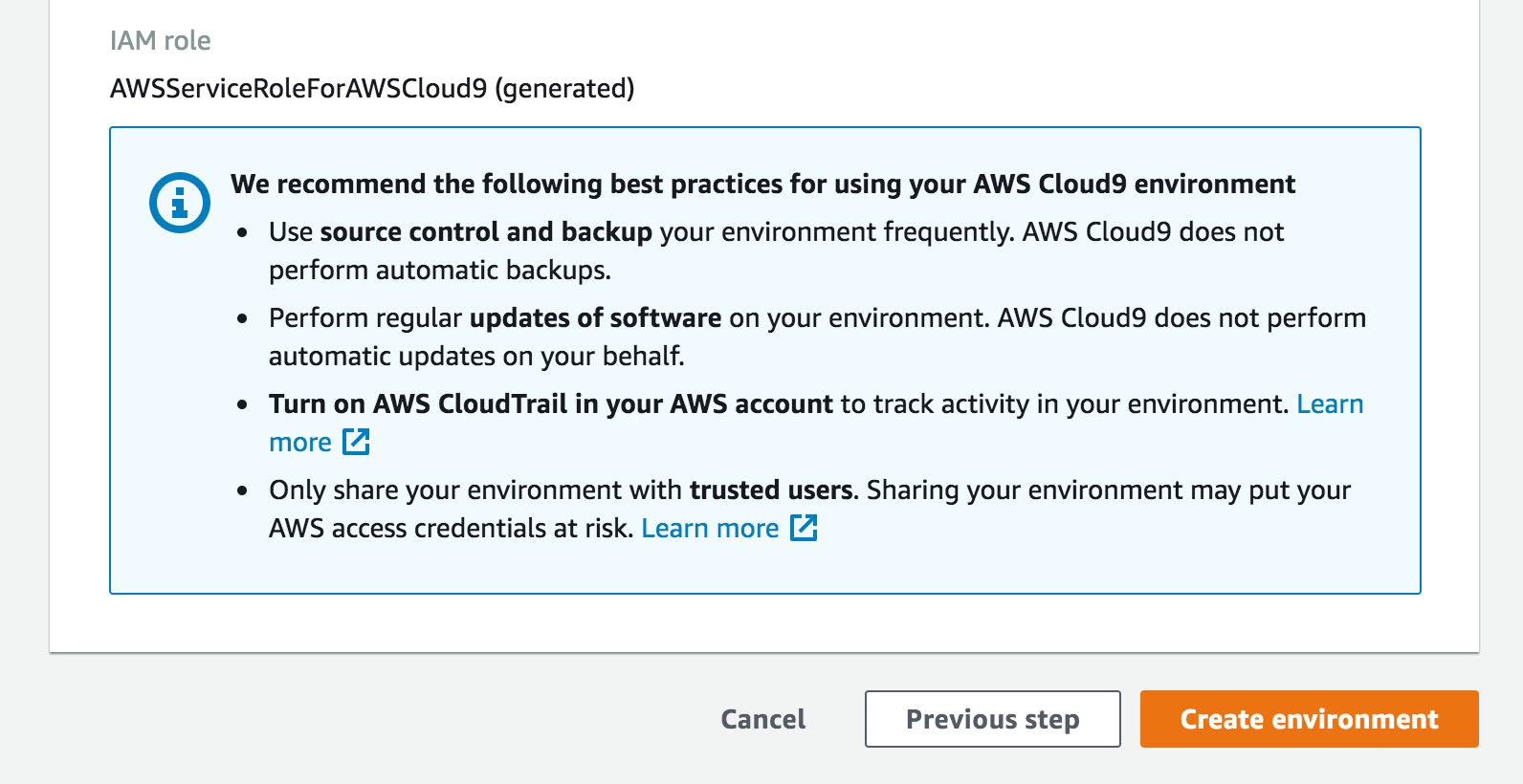Click the bullet before 'Only share your environment'

(243, 490)
